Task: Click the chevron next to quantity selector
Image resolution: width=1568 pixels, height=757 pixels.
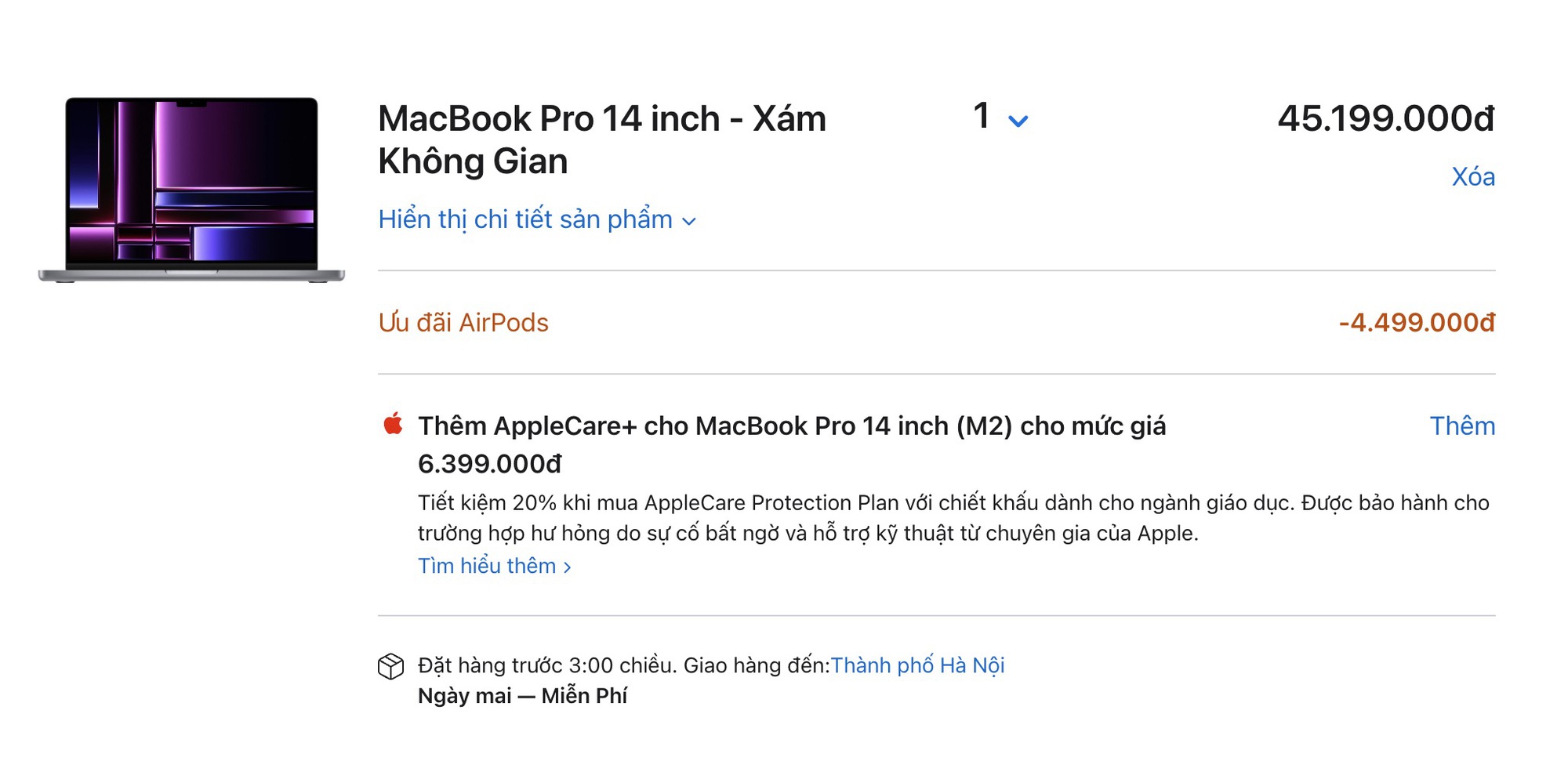Action: coord(1017,121)
